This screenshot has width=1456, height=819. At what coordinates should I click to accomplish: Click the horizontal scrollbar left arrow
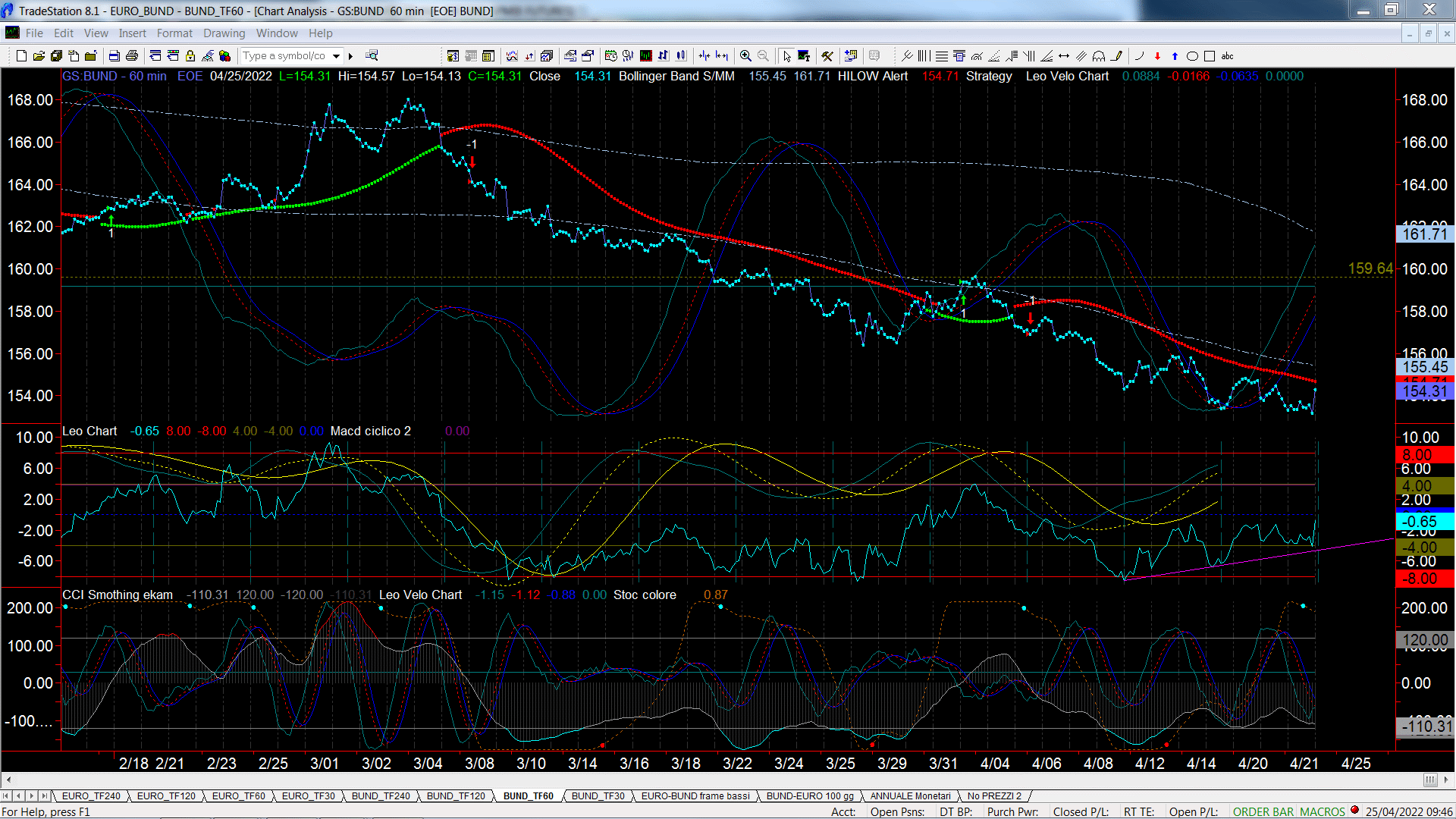[8, 780]
